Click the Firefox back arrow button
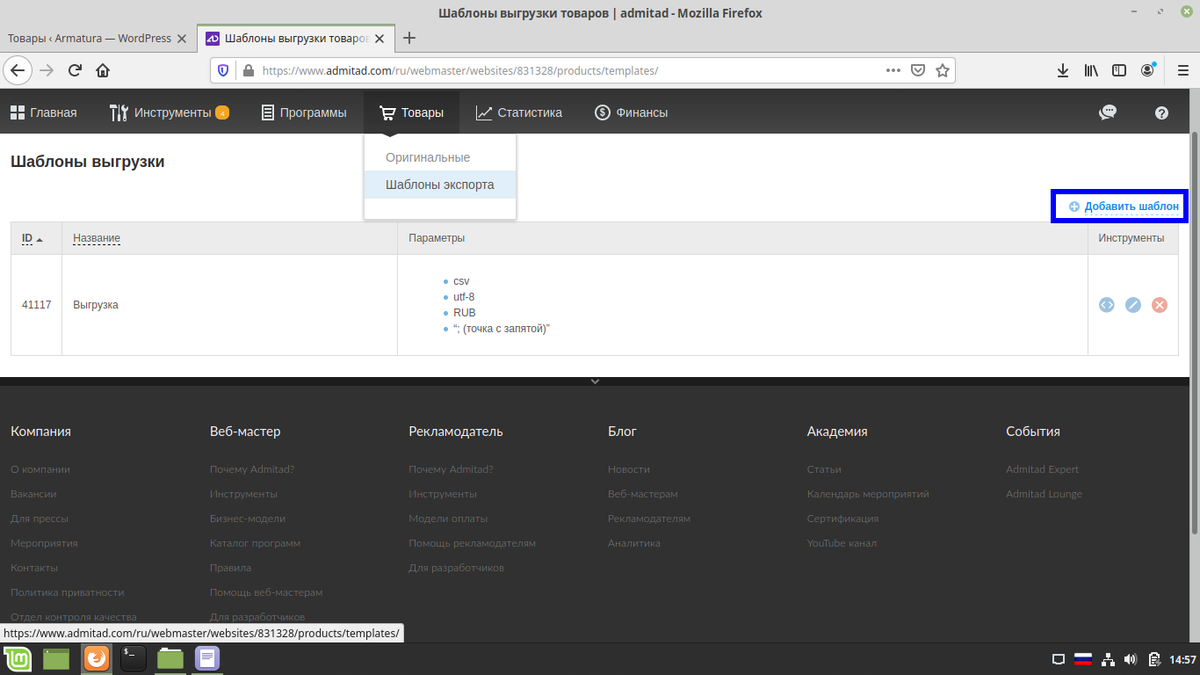1200x675 pixels. 17,70
